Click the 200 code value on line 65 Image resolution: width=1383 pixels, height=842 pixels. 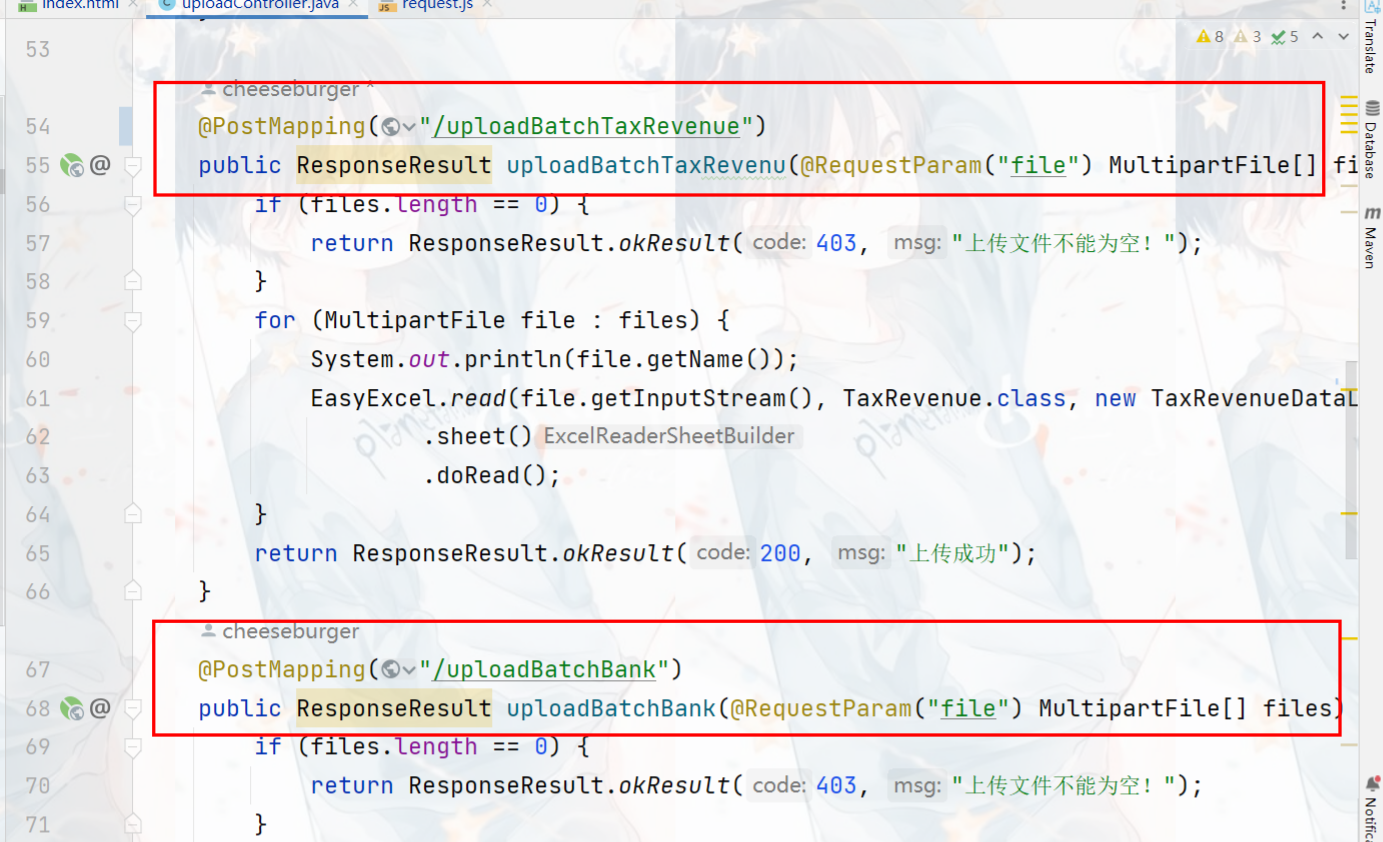[x=781, y=553]
